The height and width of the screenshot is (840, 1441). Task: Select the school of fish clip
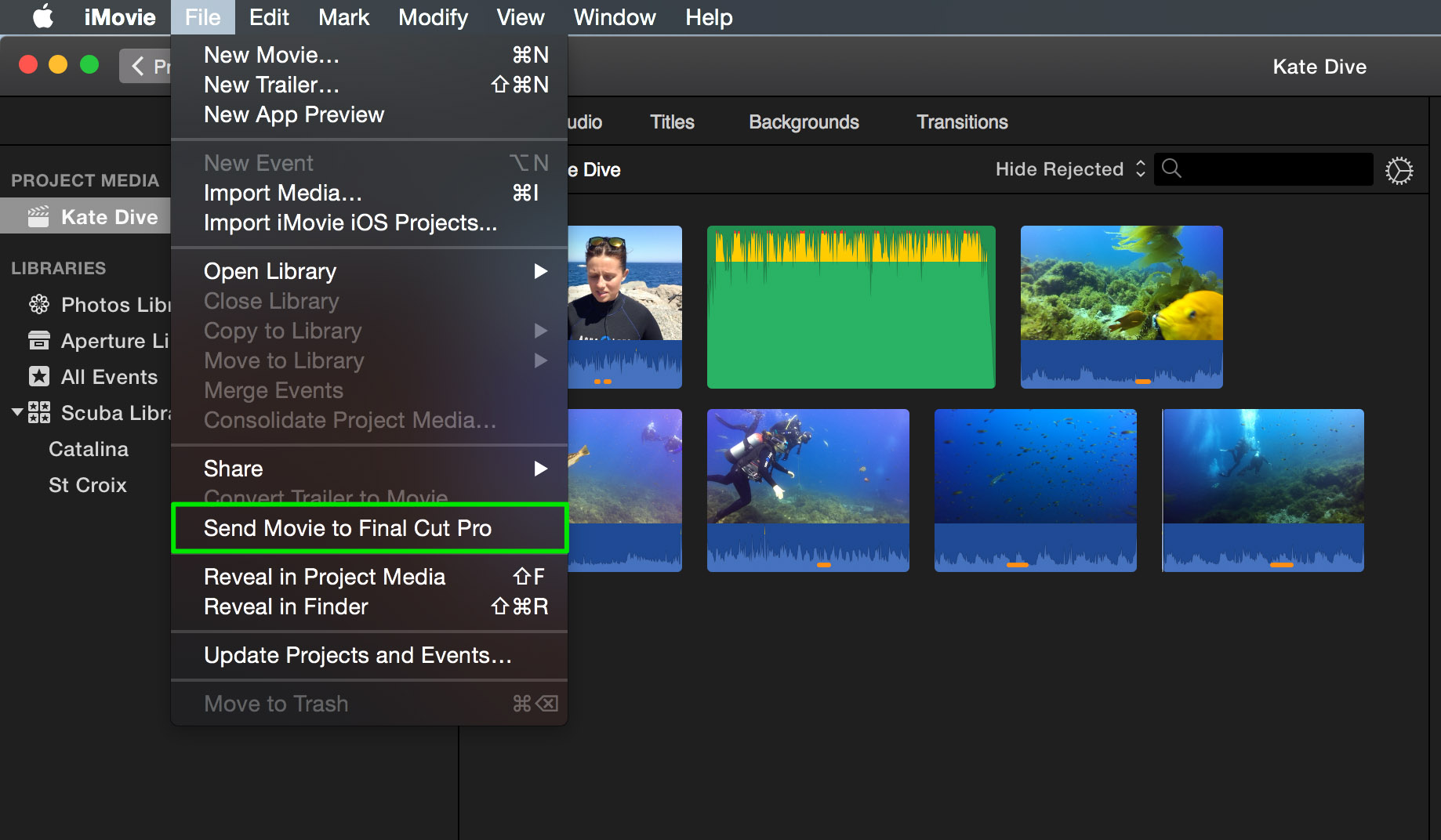point(1035,491)
